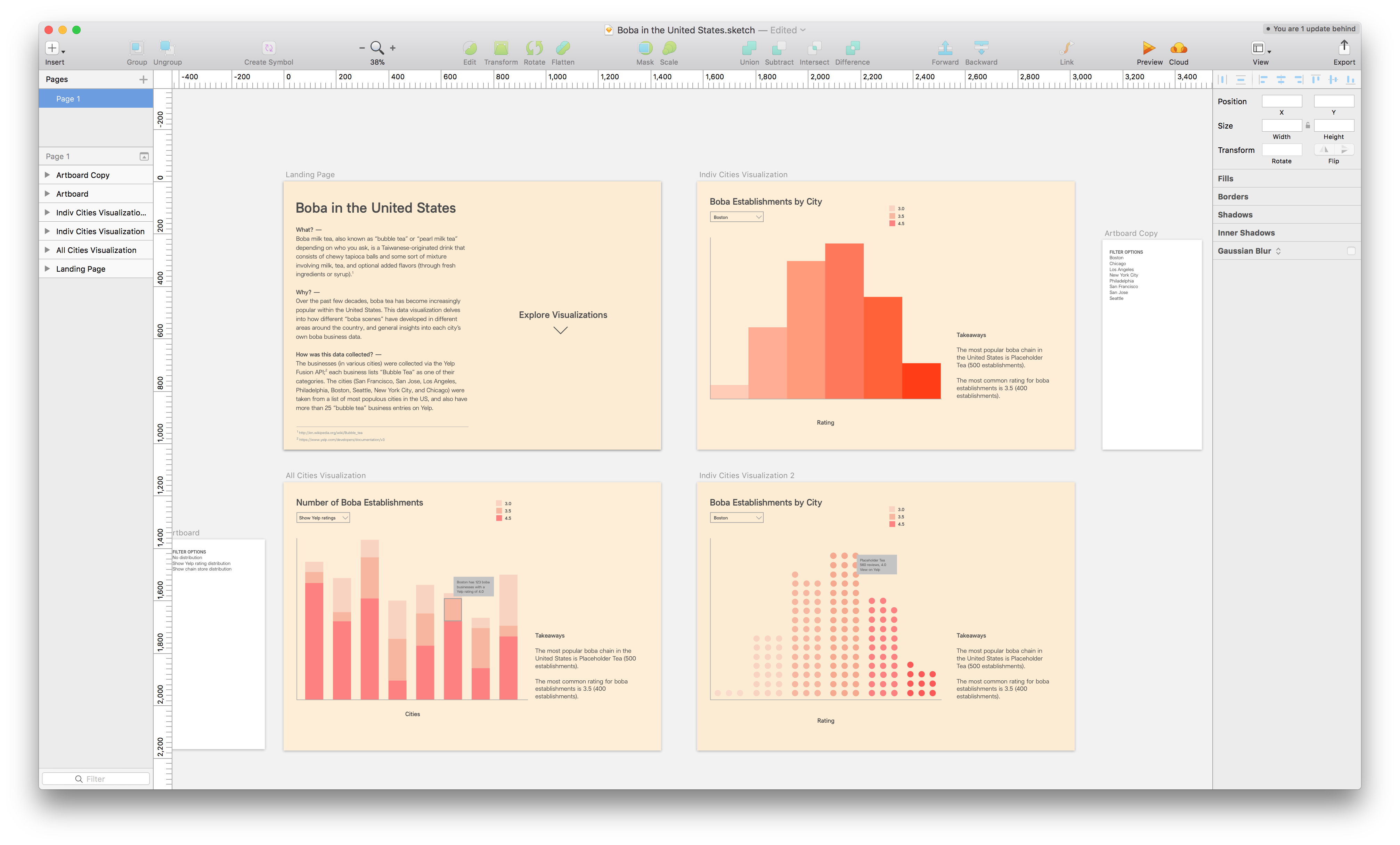Open the document title Edited dropdown

(788, 30)
